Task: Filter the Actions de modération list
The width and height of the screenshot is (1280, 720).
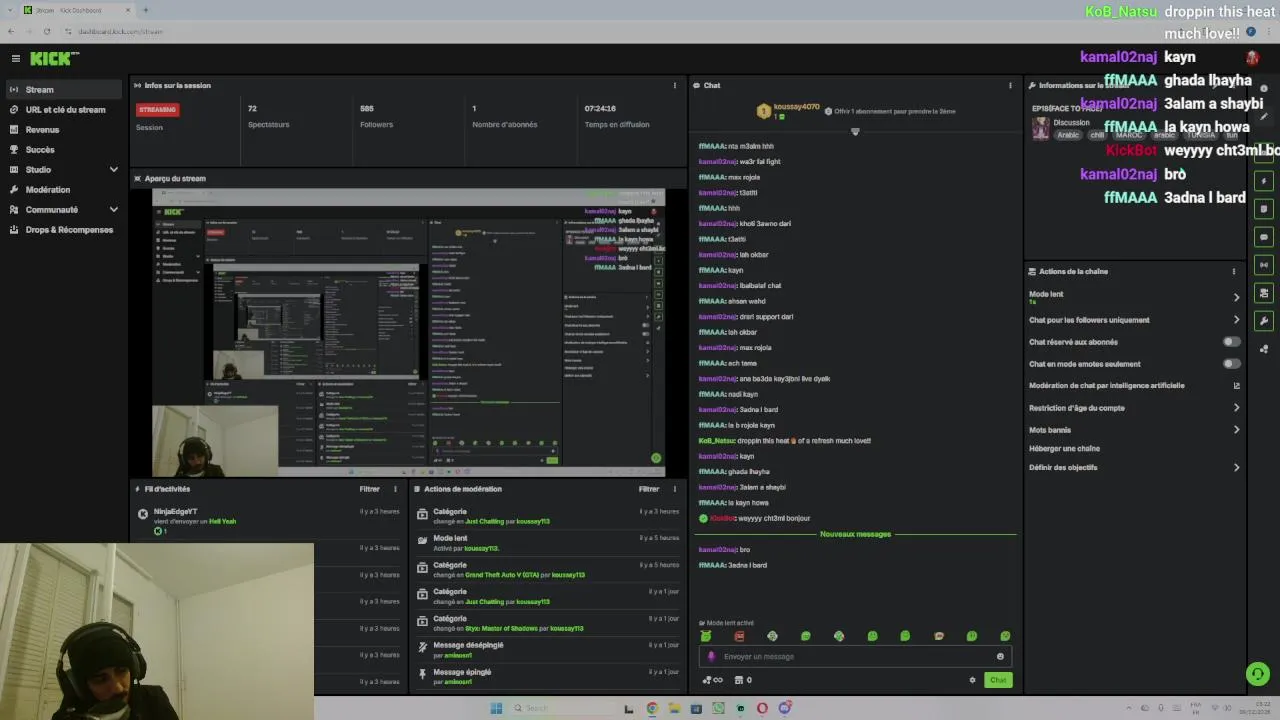Action: coord(649,489)
